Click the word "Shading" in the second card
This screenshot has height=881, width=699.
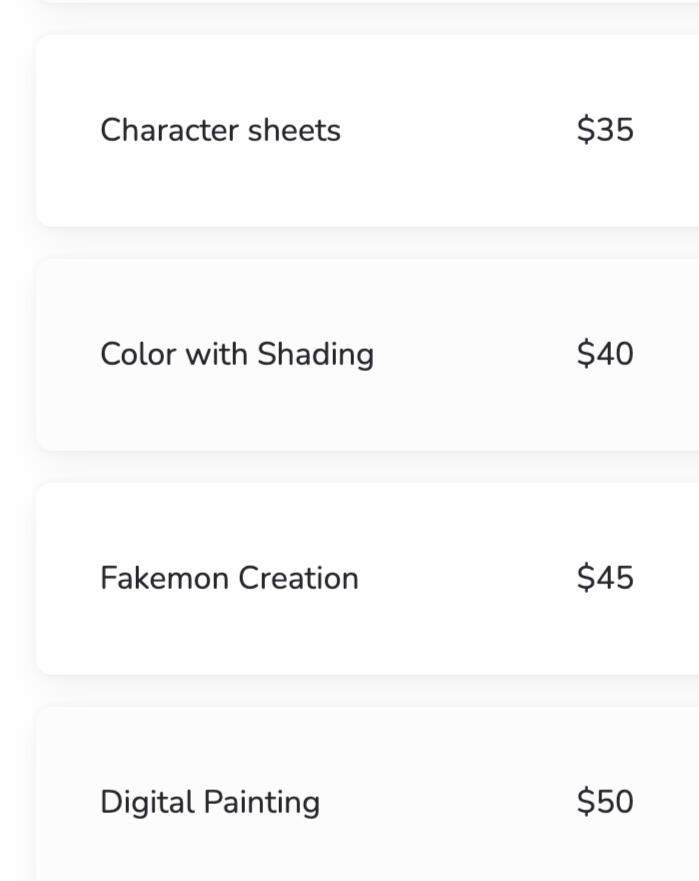click(315, 356)
